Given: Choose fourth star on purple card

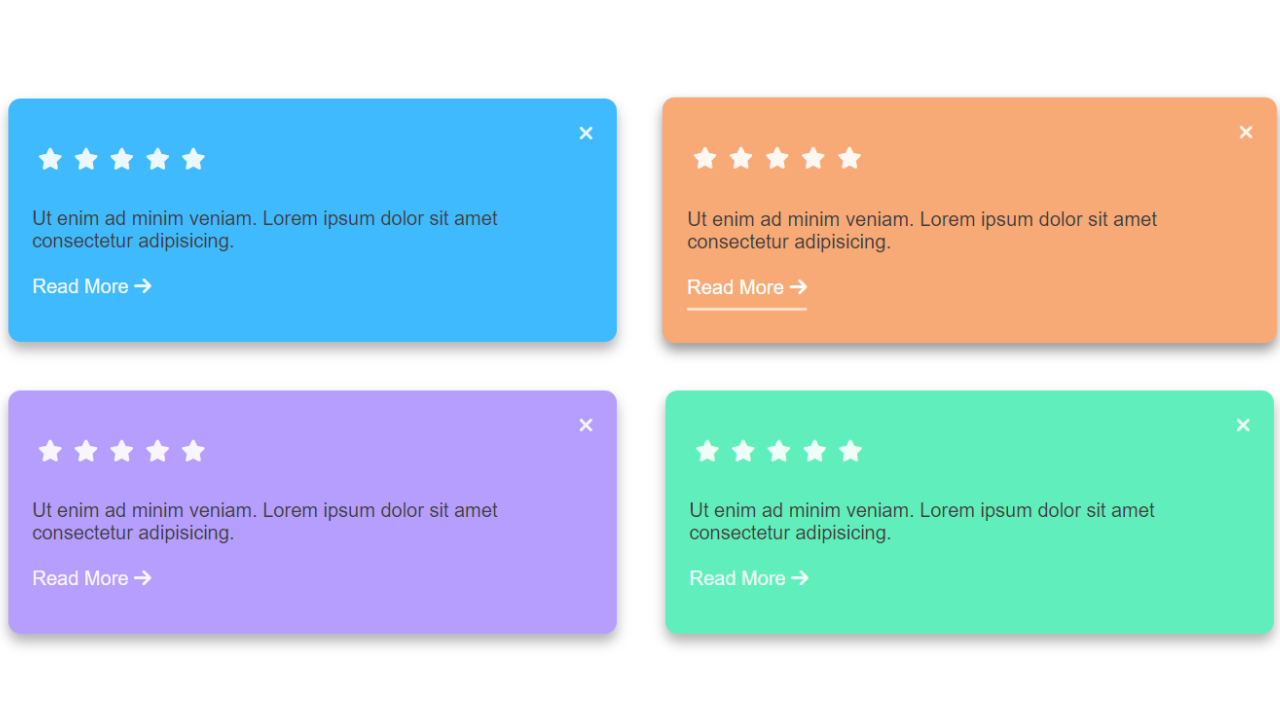Looking at the screenshot, I should click(158, 451).
